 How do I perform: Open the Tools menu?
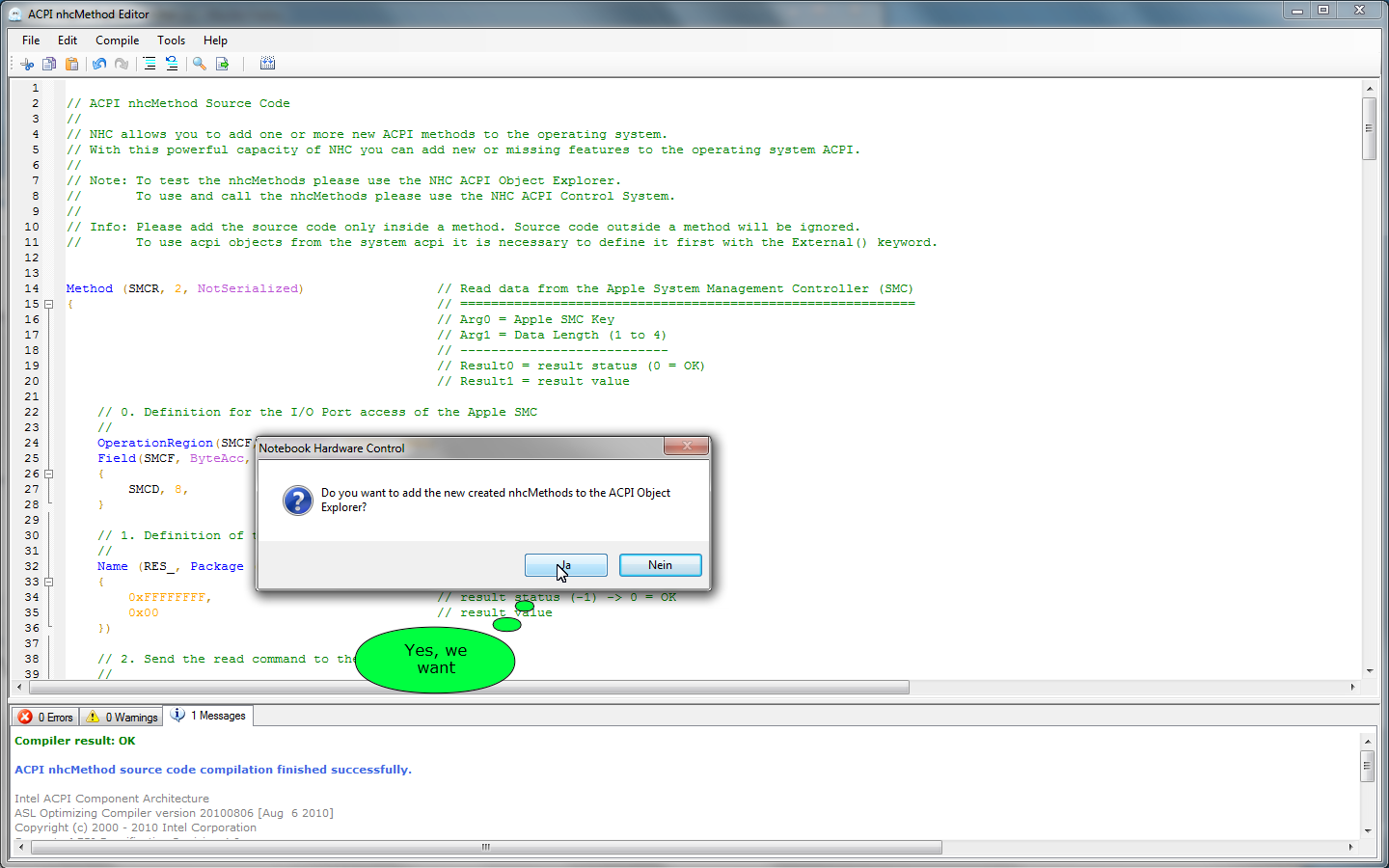pyautogui.click(x=171, y=41)
